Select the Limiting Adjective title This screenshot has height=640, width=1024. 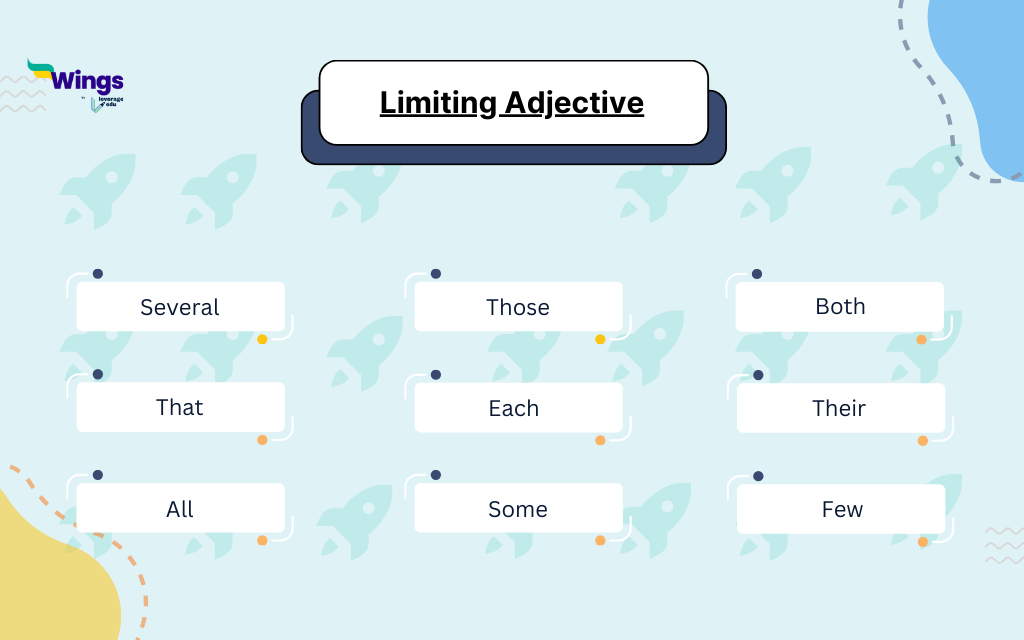point(512,103)
